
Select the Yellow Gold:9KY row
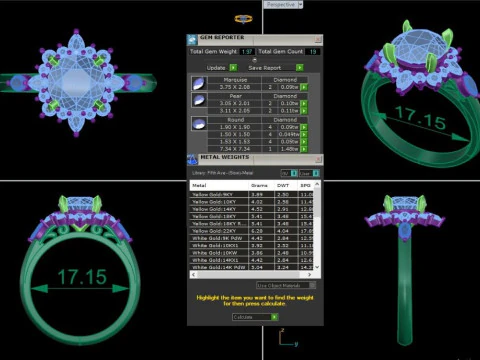(252, 194)
